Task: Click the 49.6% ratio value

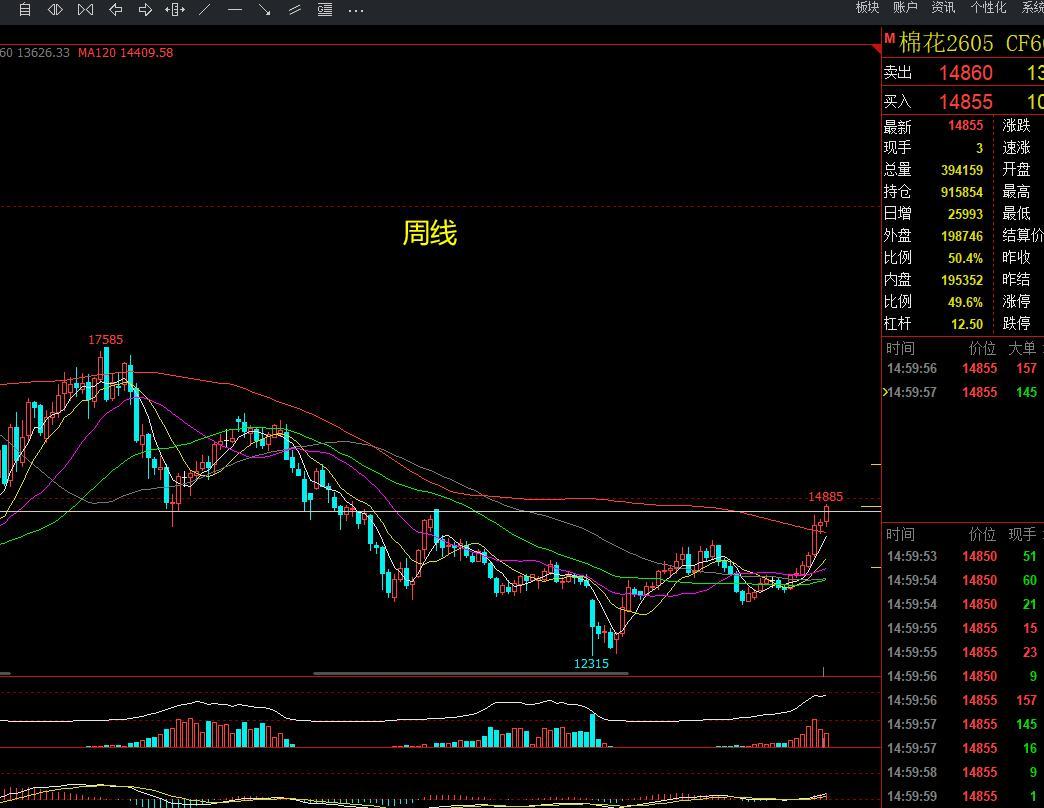Action: click(965, 302)
